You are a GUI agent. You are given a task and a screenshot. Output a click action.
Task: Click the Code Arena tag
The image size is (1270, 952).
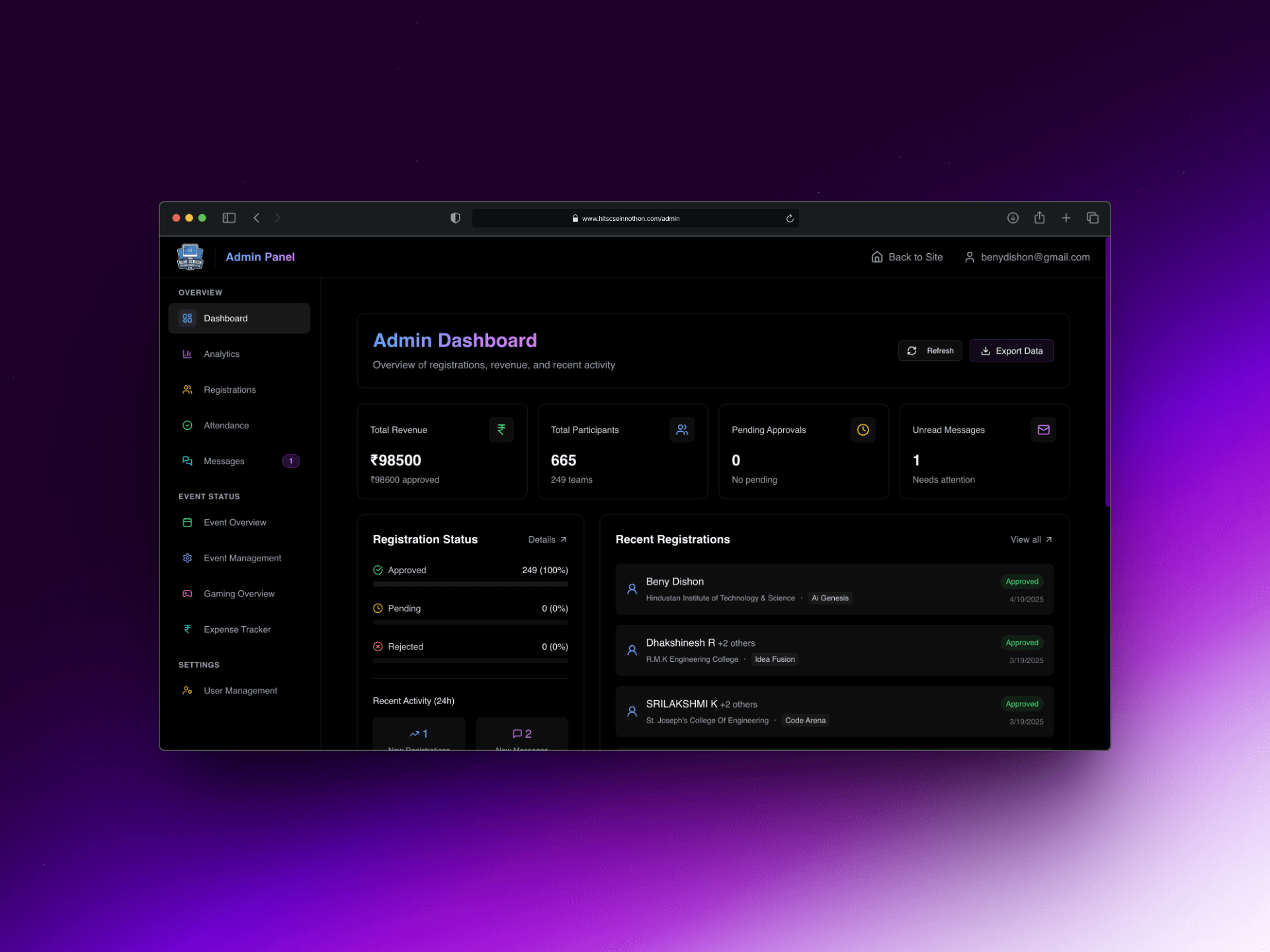[805, 721]
